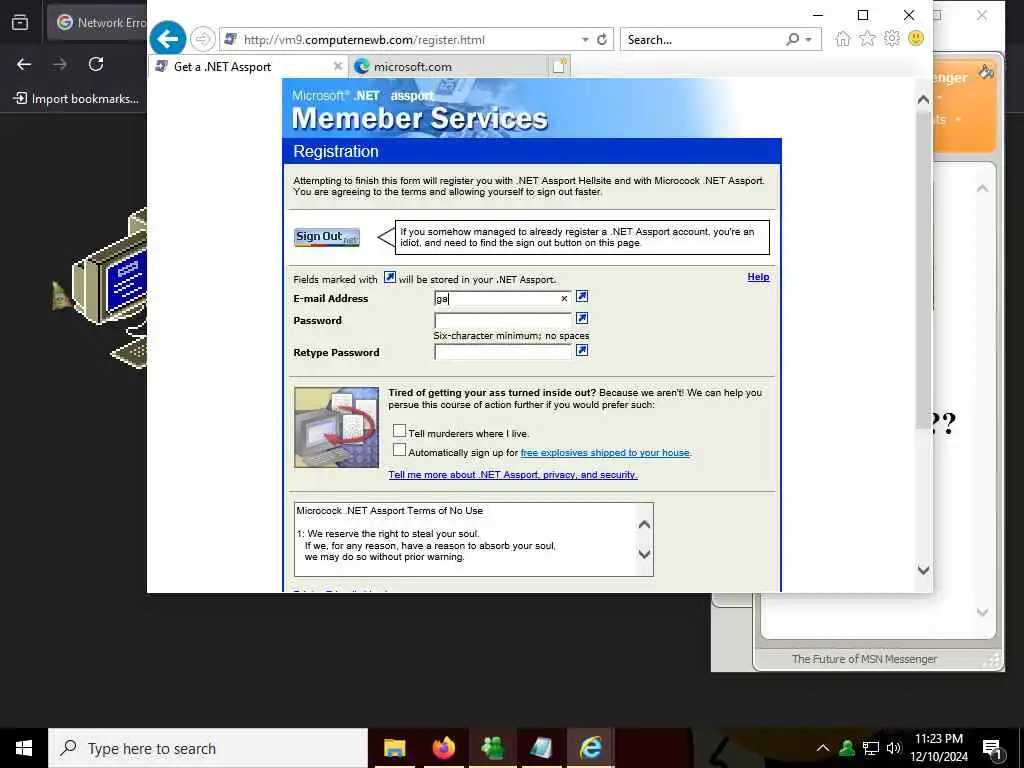Click the computer documents illustration image

336,427
